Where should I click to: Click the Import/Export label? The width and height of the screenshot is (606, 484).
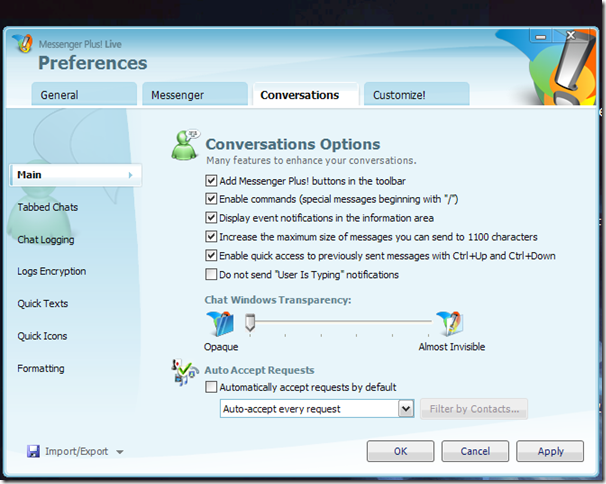77,451
